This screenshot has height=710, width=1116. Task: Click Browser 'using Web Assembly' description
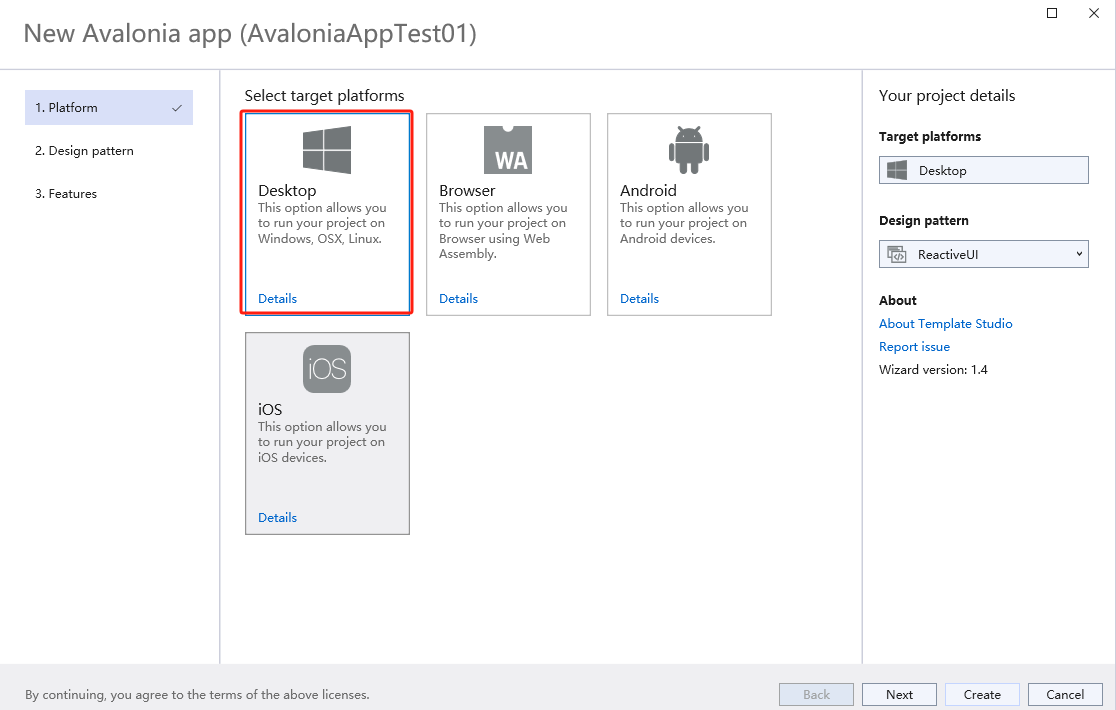[495, 246]
